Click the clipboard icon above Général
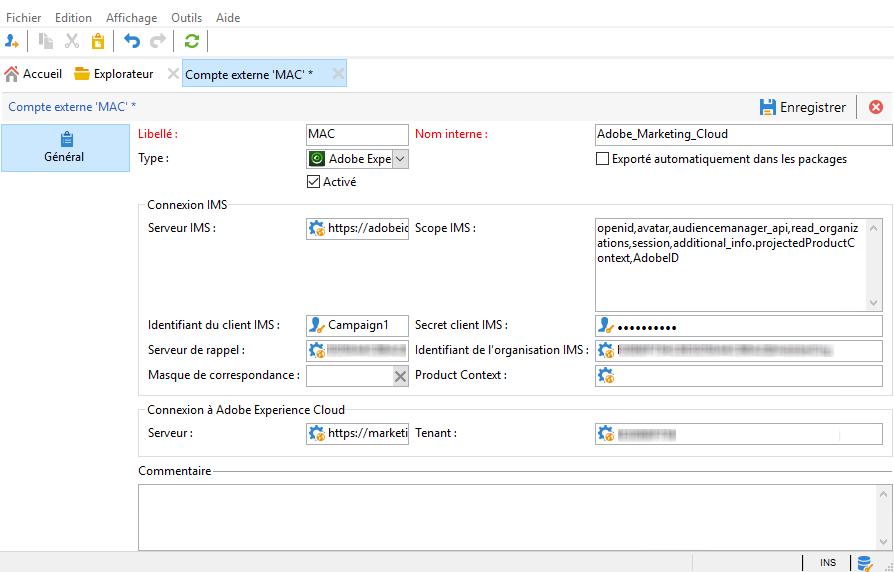Screen dimensions: 894x572 click(67, 139)
